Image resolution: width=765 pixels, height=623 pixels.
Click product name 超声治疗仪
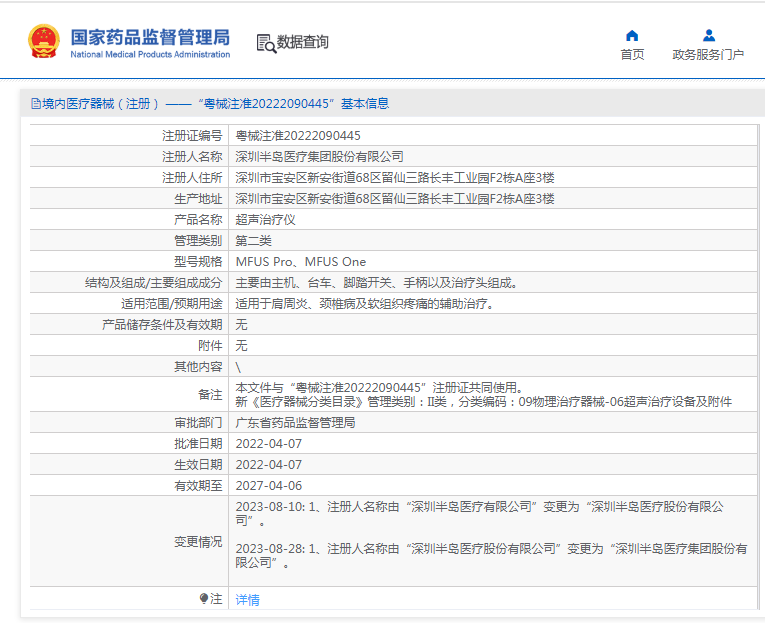tap(265, 220)
